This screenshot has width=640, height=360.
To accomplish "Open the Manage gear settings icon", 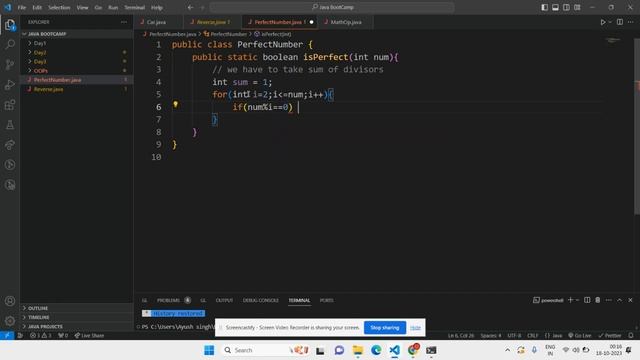I will pyautogui.click(x=10, y=321).
